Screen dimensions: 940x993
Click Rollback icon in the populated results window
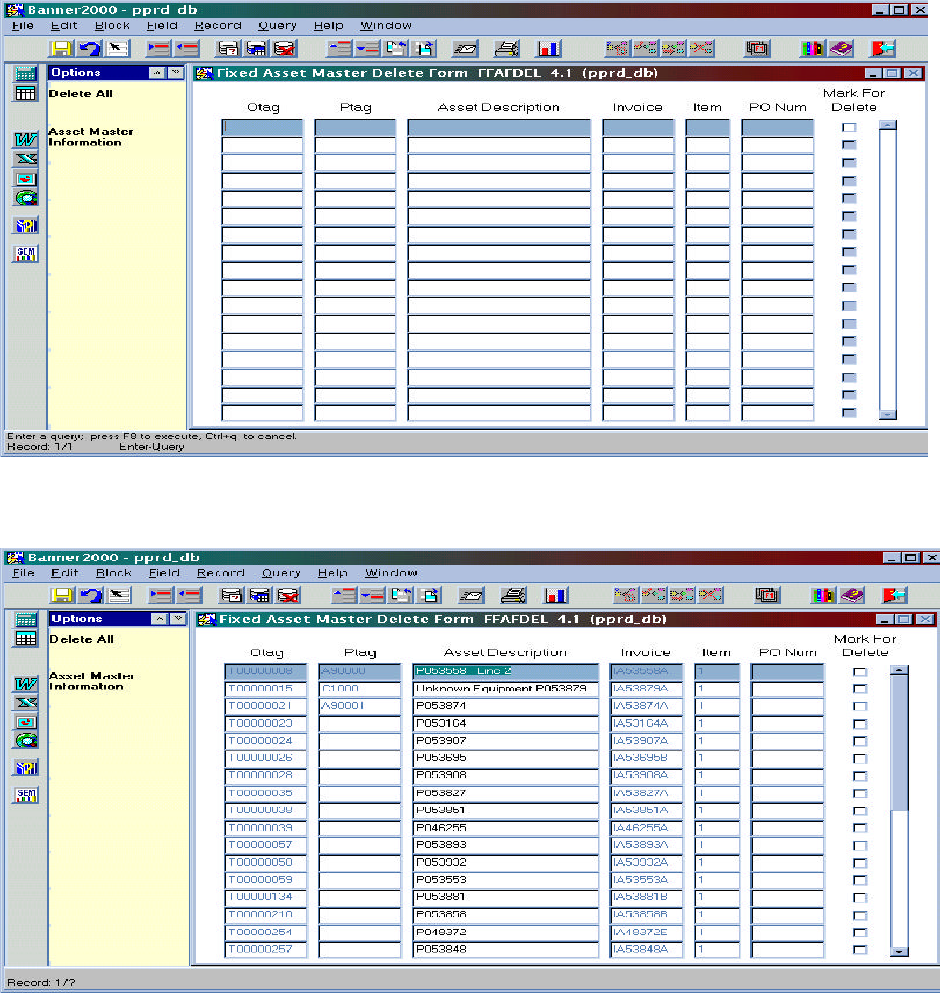[91, 595]
